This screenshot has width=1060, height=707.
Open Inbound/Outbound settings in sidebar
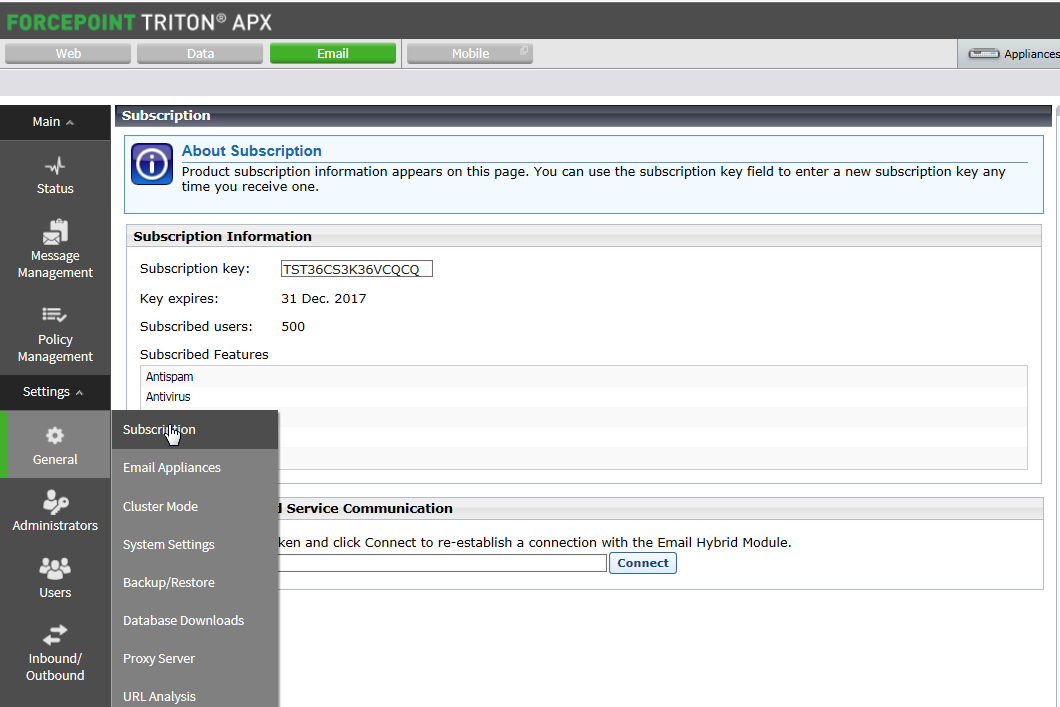[55, 653]
